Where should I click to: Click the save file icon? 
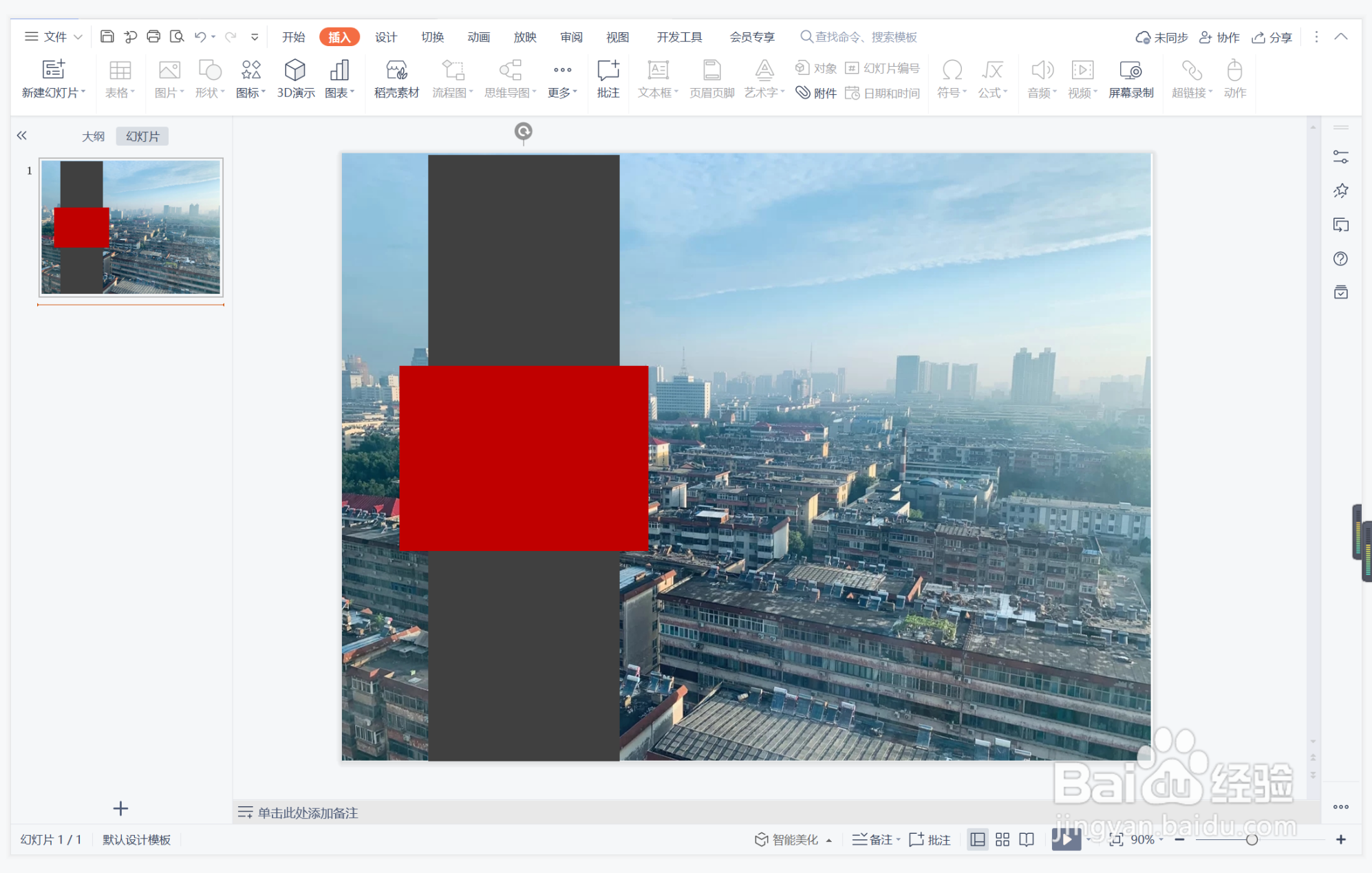coord(107,36)
